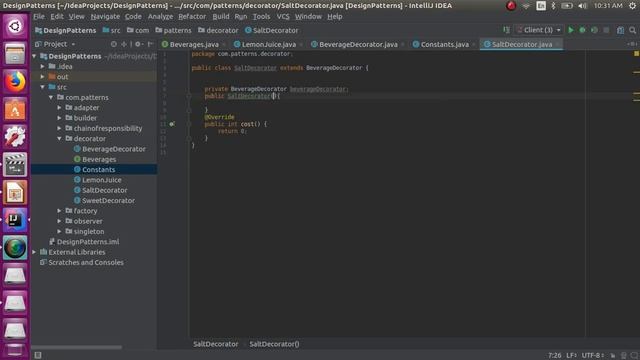Launch Firefox from the dock
The height and width of the screenshot is (360, 640).
(15, 82)
